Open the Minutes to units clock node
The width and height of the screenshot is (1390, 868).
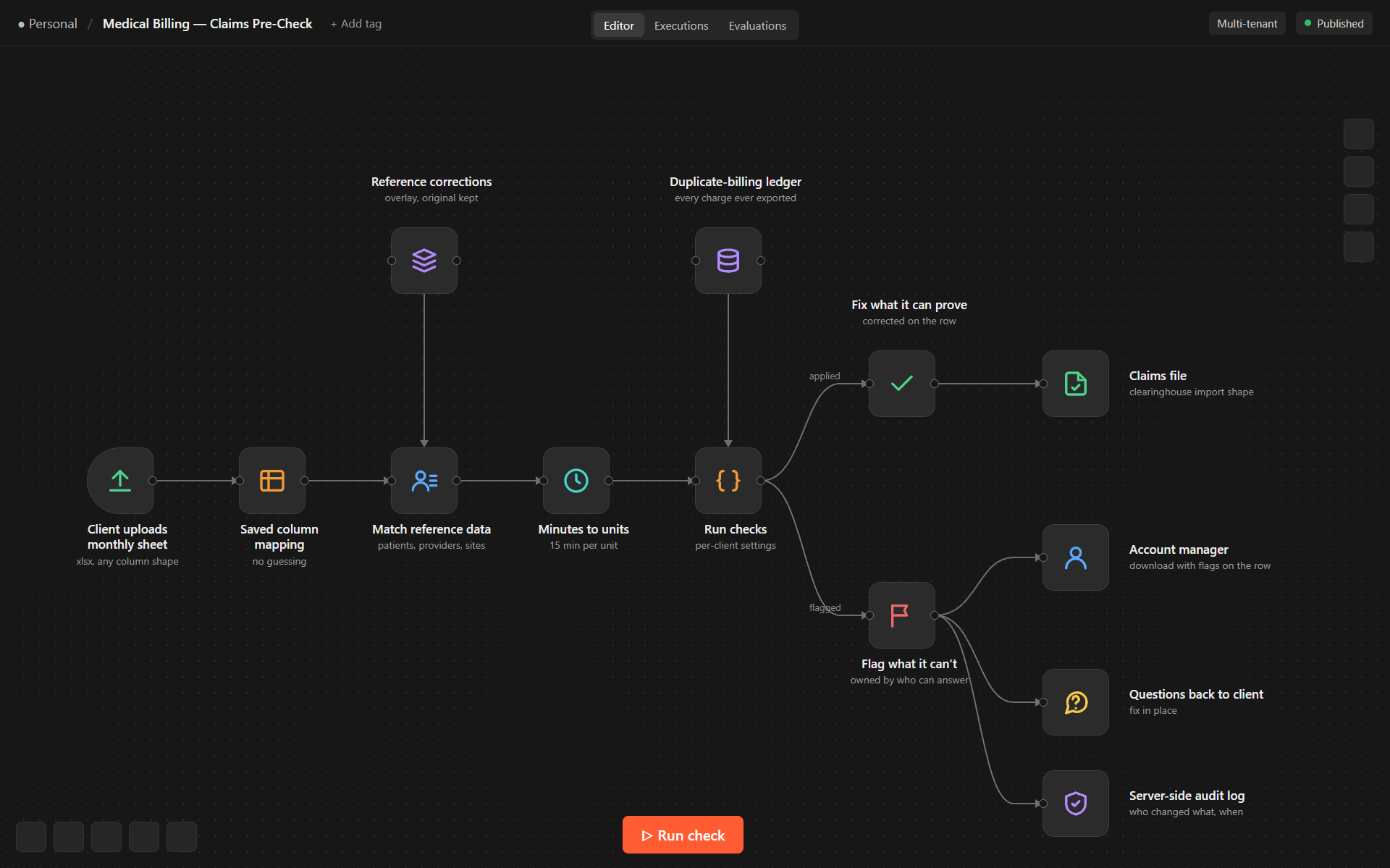click(576, 481)
